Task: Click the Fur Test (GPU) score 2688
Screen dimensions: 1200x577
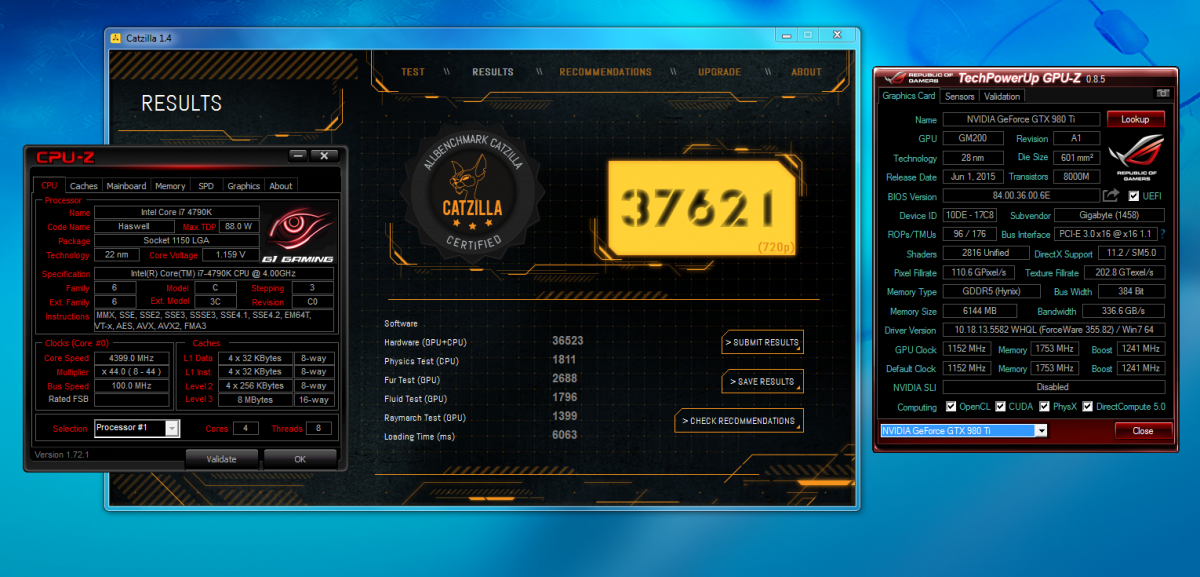Action: [x=565, y=379]
